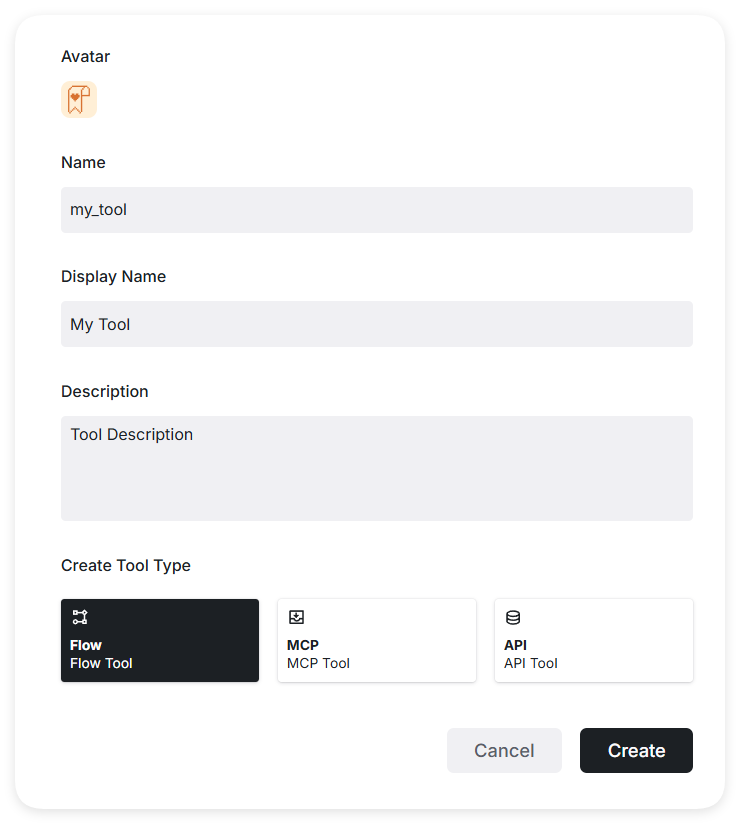Focus the Name field containing my_tool
Viewport: 740px width, 824px height.
376,210
